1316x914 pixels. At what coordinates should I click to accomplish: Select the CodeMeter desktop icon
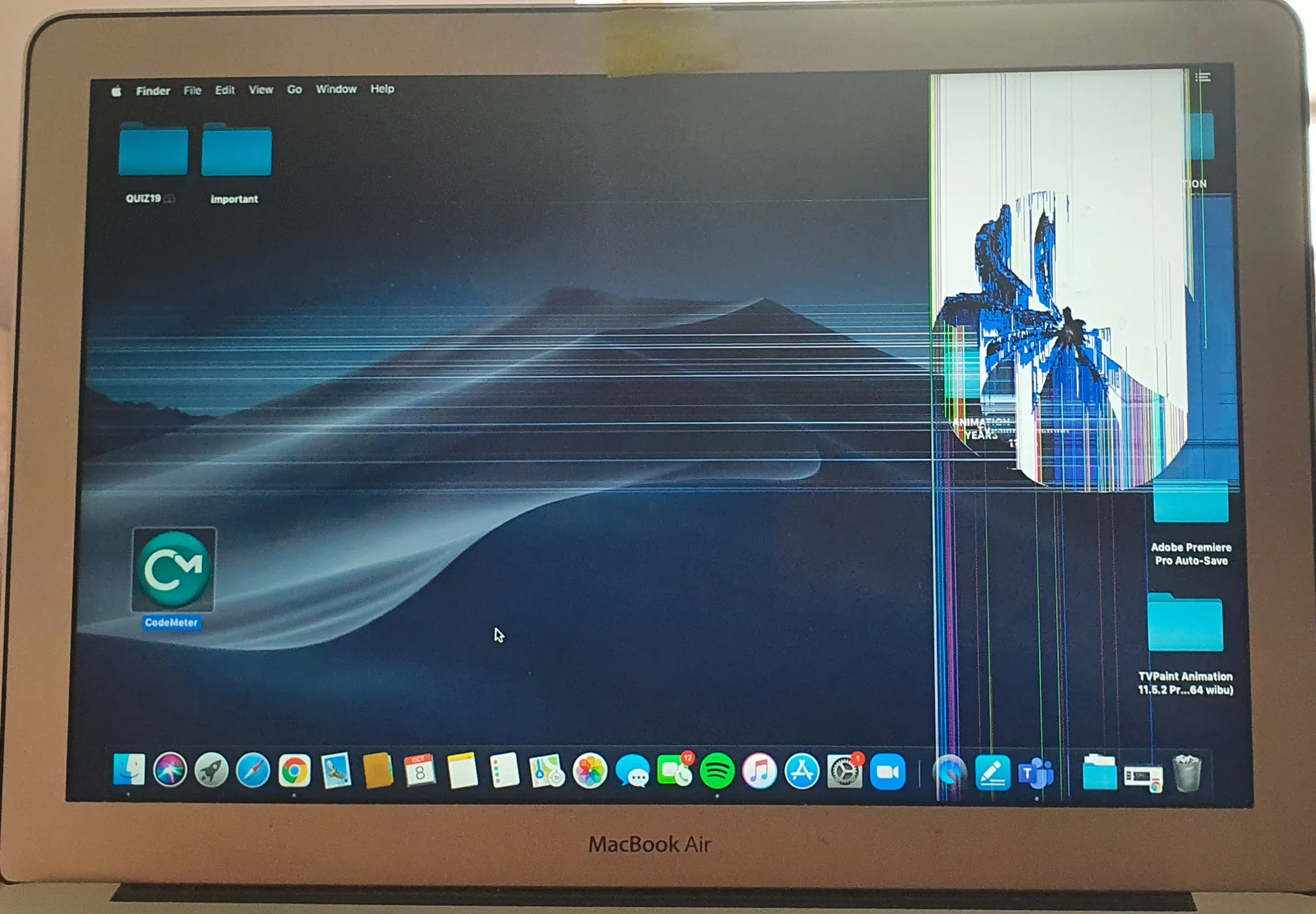(x=173, y=570)
